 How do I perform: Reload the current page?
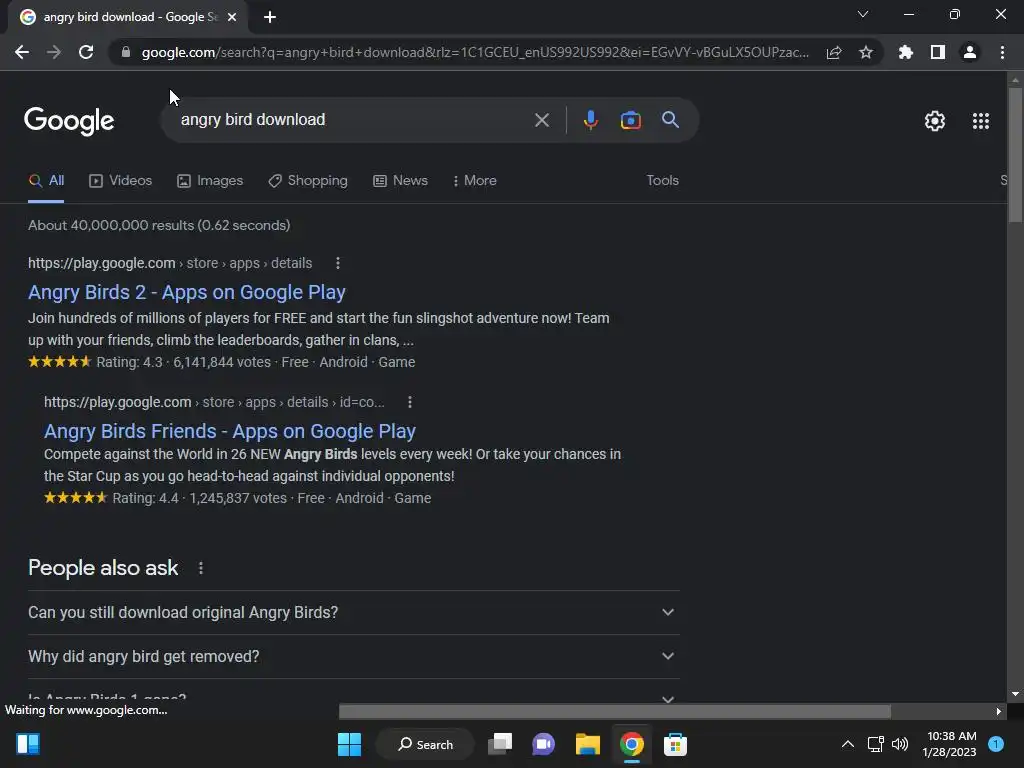[86, 52]
